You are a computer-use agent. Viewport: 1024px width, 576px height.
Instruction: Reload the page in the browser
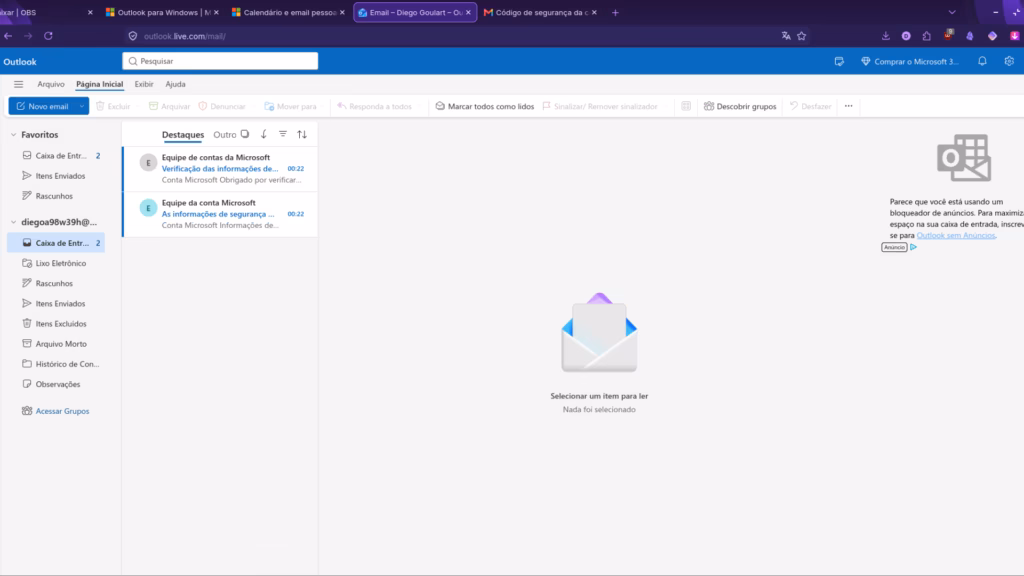coord(48,36)
